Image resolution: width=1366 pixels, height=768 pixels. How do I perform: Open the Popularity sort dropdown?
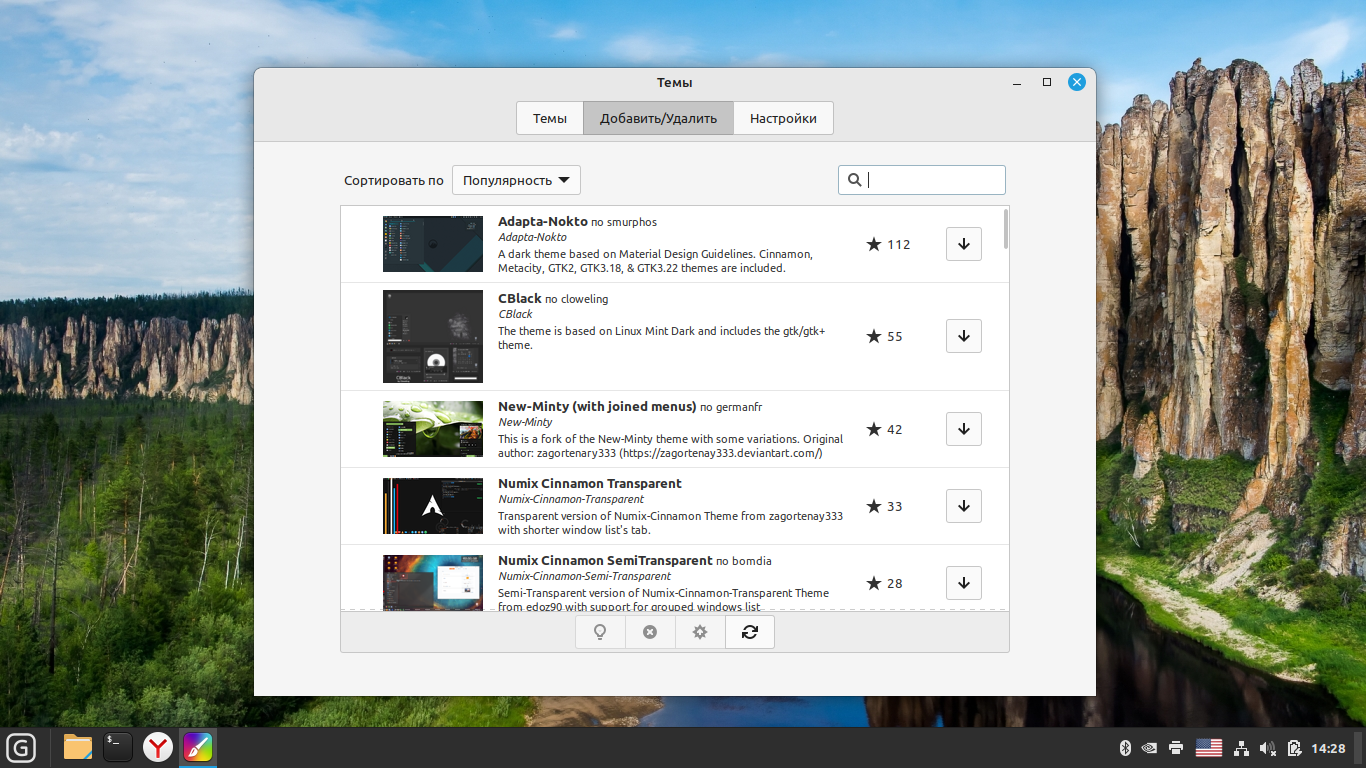tap(516, 180)
